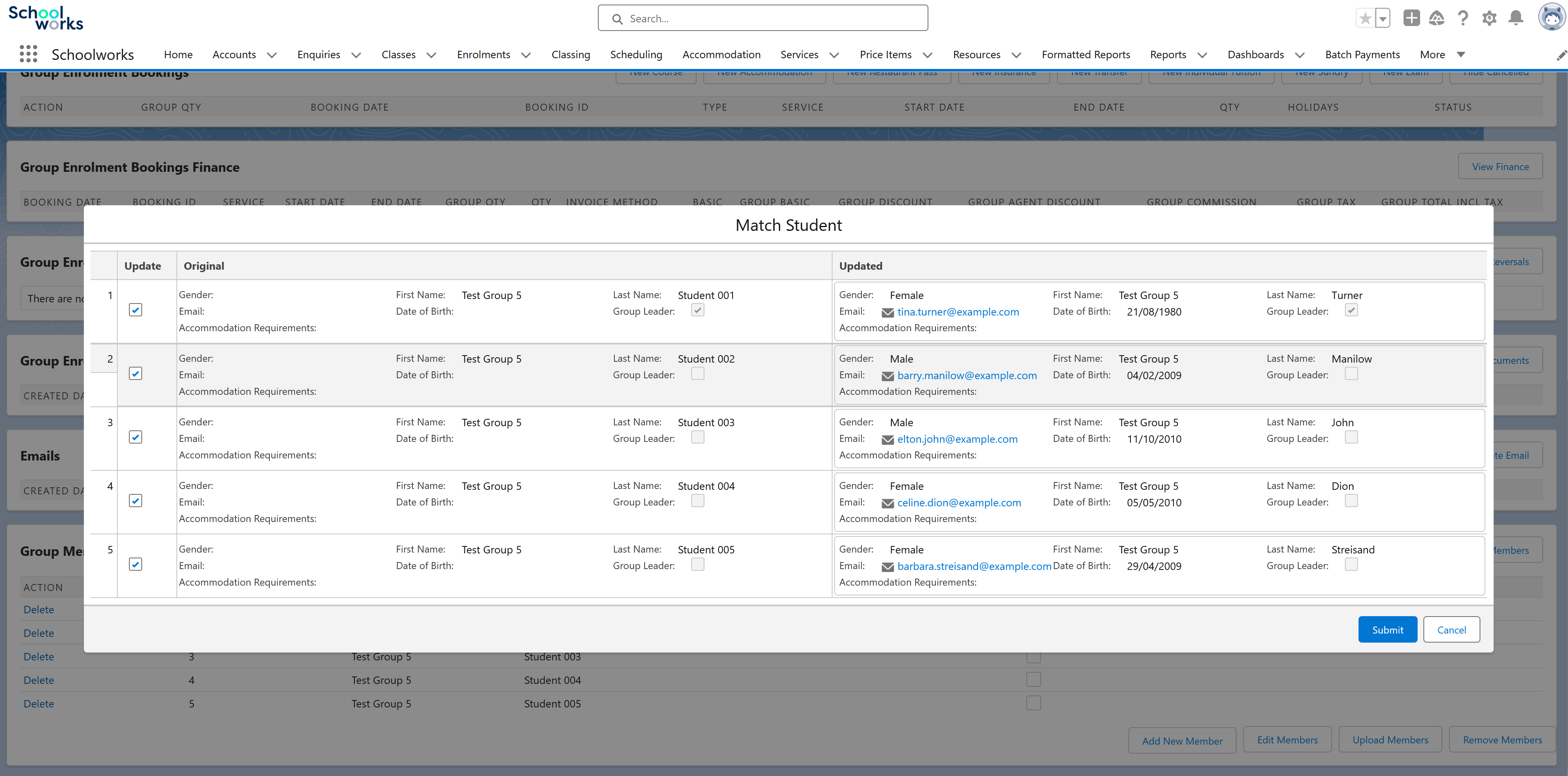This screenshot has height=776, width=1568.
Task: Expand the Services menu chevron
Action: 835,55
